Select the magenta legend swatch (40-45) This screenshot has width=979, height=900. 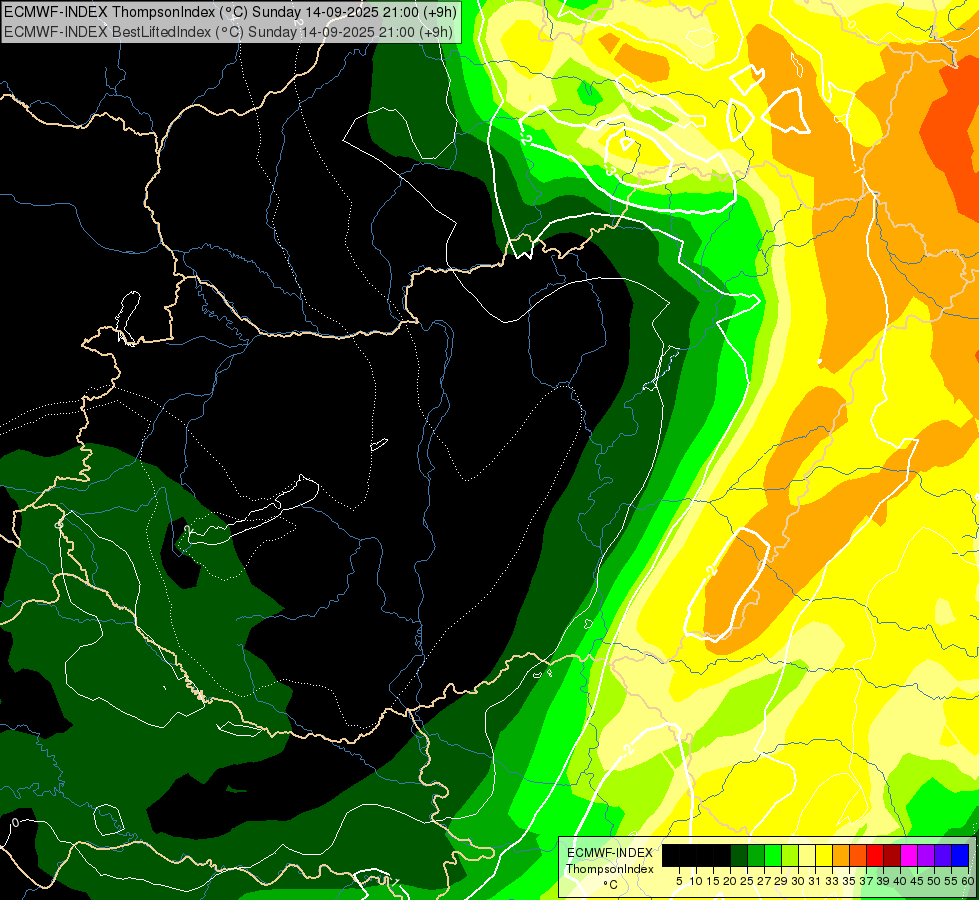pos(910,855)
